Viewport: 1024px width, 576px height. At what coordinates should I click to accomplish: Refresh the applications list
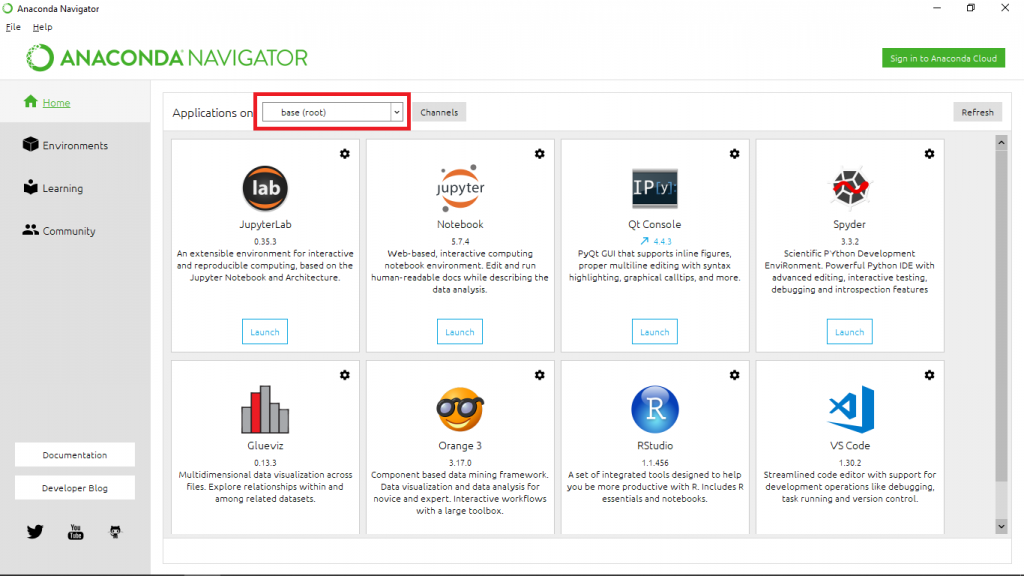click(977, 112)
